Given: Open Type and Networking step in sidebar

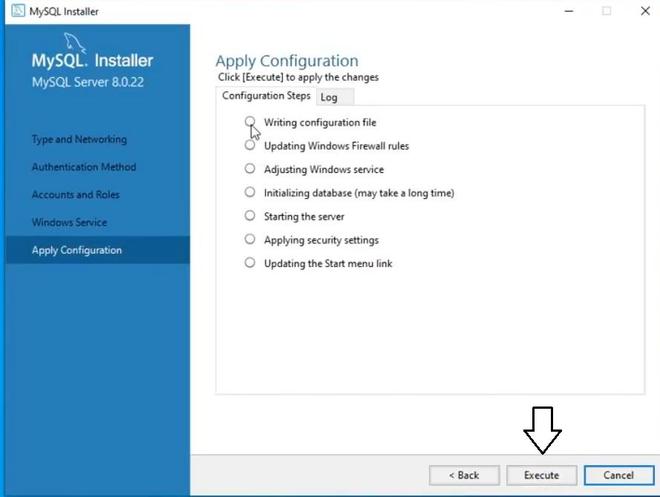Looking at the screenshot, I should pos(79,139).
